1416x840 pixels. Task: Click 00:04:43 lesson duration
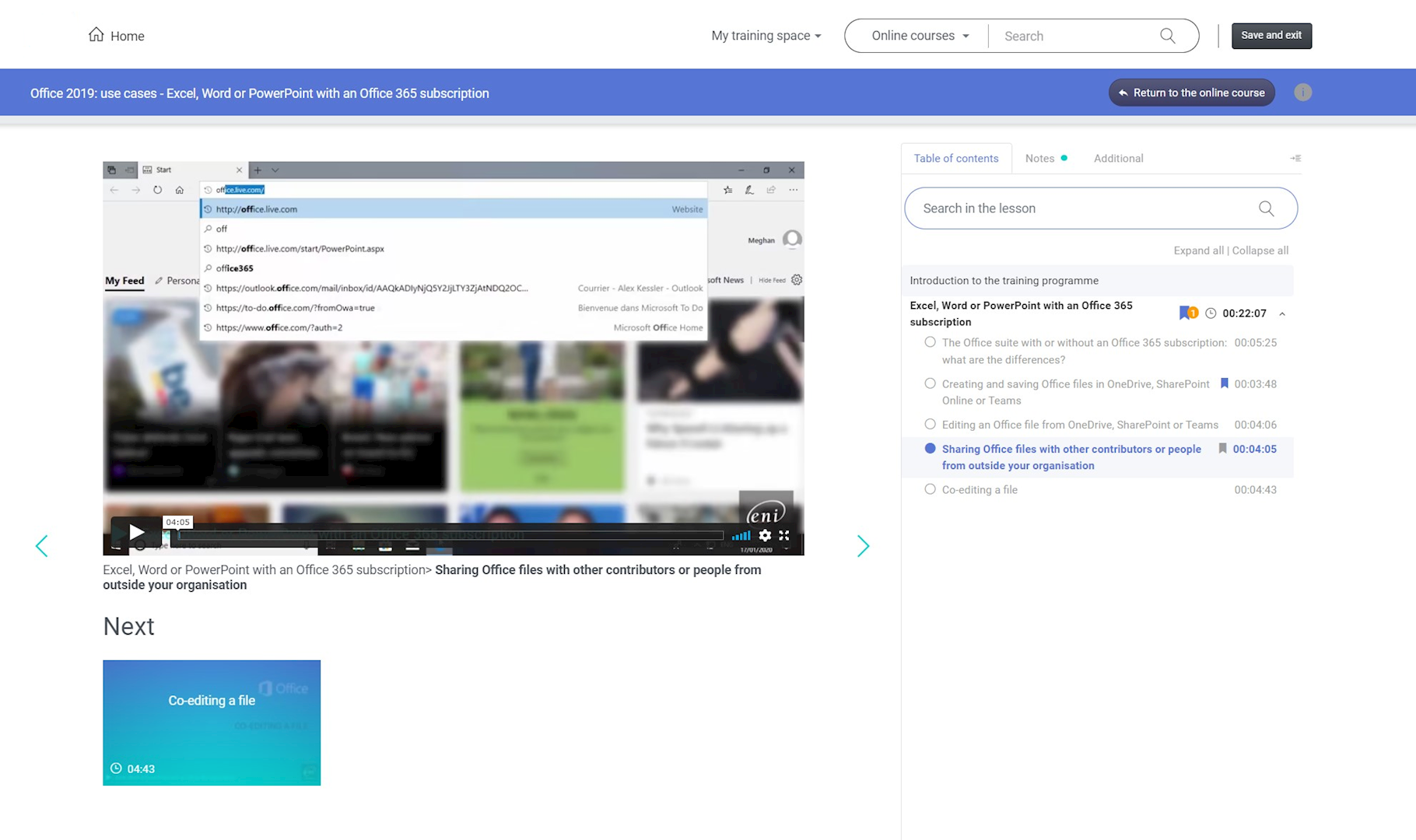tap(1255, 490)
